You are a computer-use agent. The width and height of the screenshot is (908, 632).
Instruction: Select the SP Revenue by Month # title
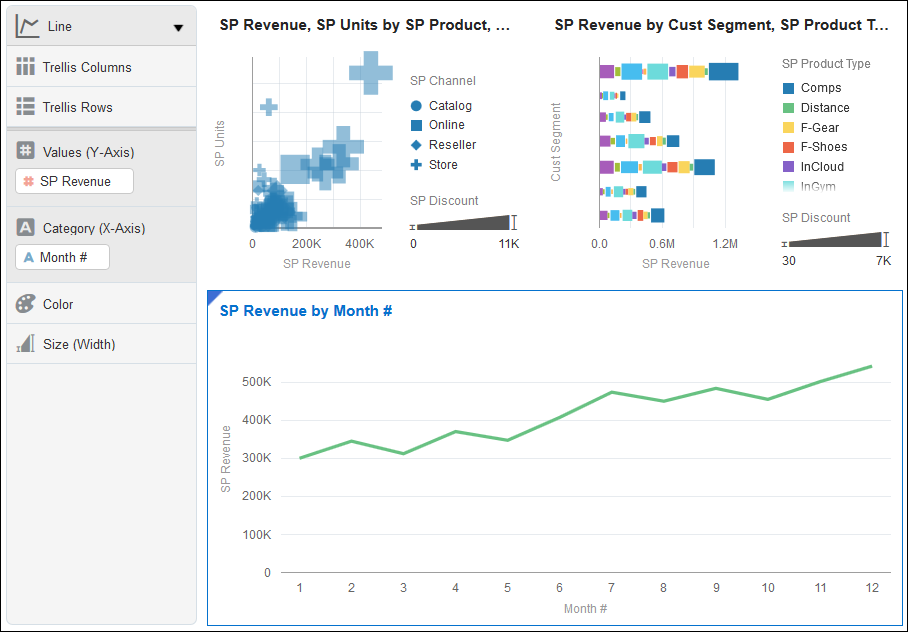[x=306, y=311]
